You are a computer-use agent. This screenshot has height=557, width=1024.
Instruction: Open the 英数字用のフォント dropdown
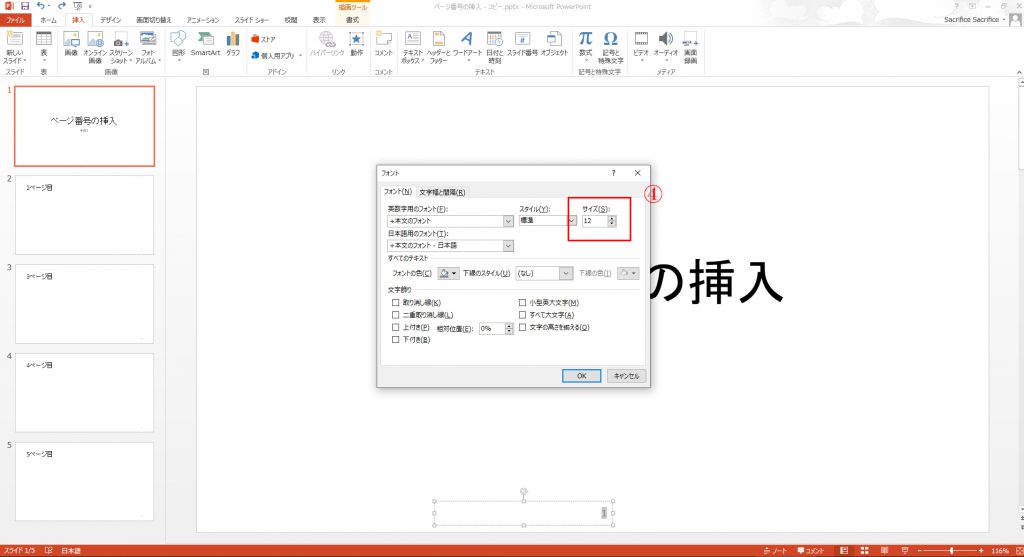[x=508, y=221]
